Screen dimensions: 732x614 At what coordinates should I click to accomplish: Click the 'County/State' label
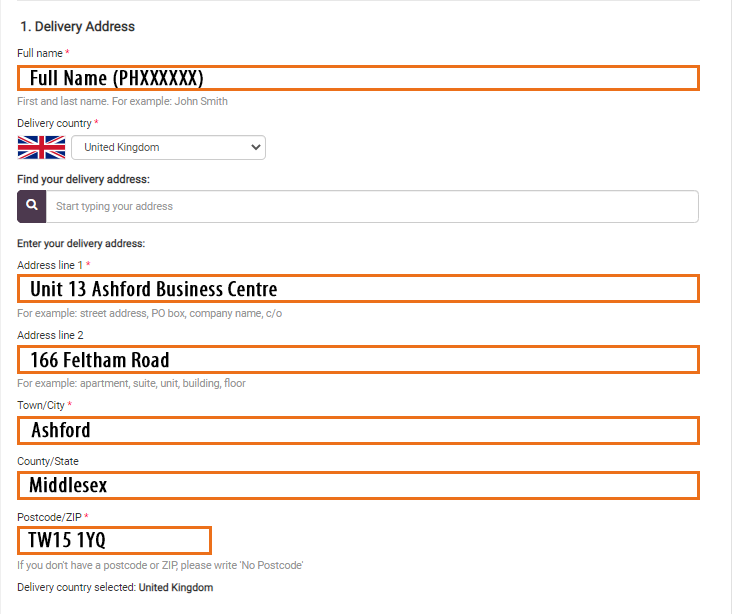(x=48, y=461)
